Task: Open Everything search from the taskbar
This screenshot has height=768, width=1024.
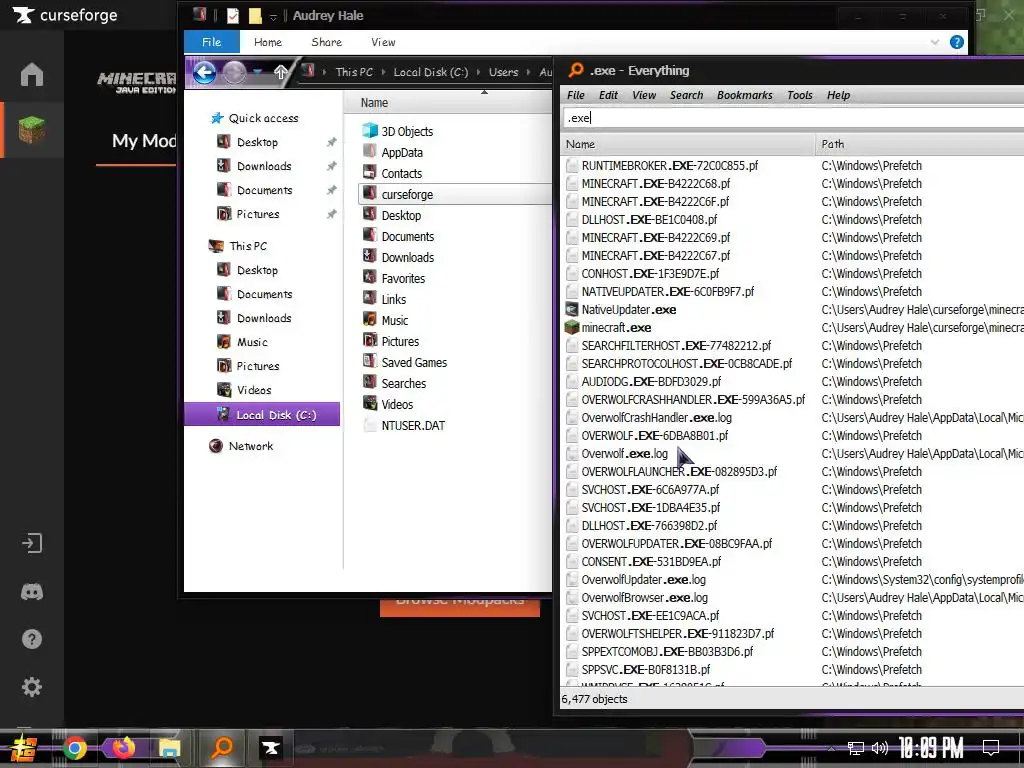Action: pyautogui.click(x=221, y=747)
